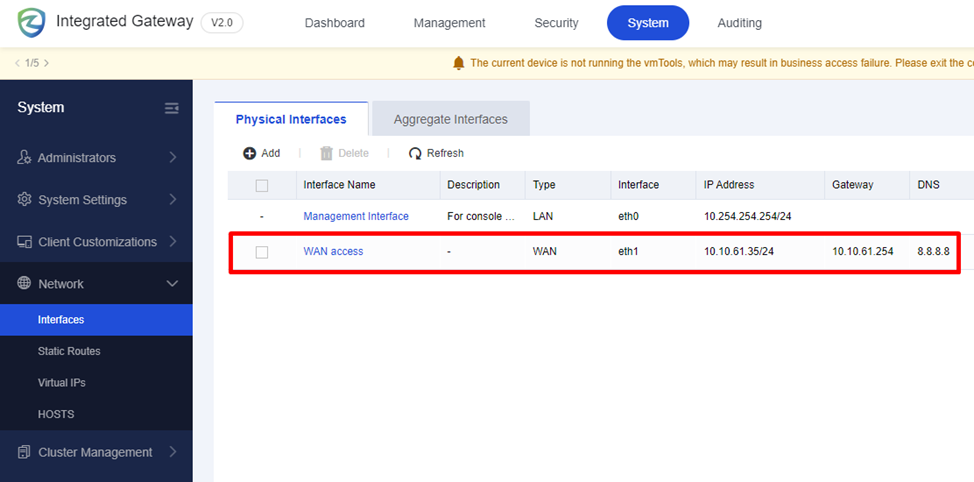Open the Security top menu

[x=556, y=23]
